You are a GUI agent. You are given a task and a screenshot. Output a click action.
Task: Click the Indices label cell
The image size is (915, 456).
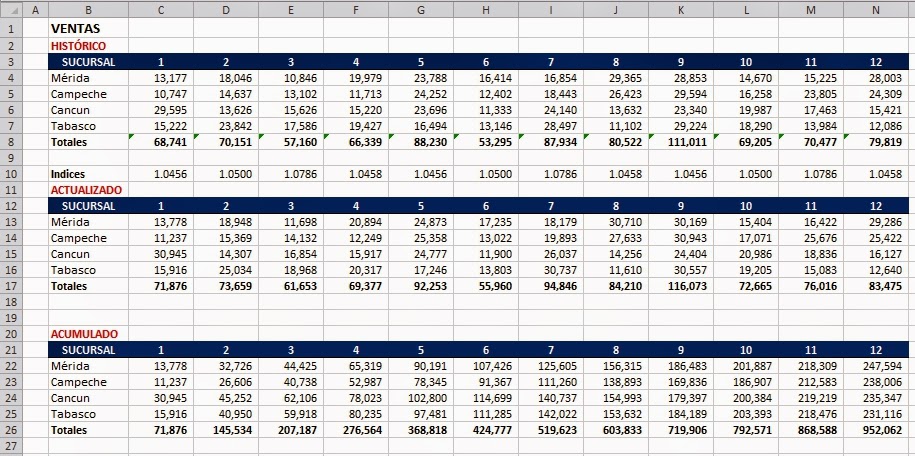(x=88, y=174)
